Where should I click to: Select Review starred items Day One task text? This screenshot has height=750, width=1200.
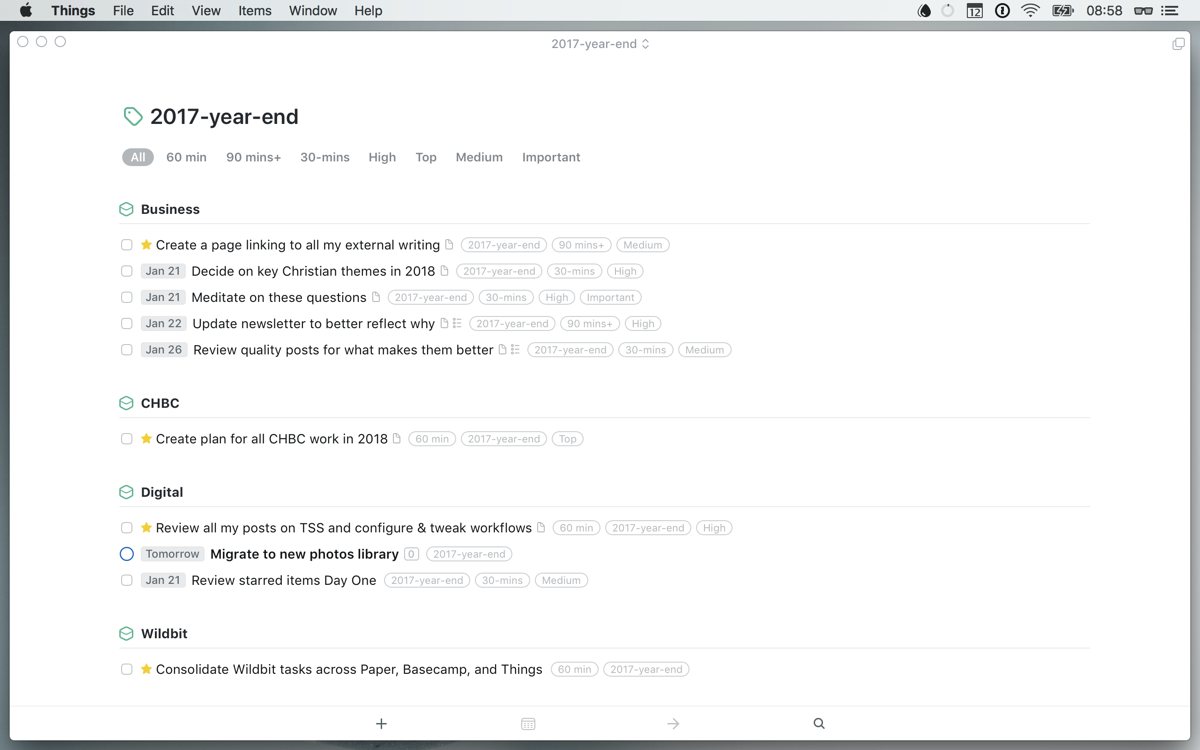click(x=284, y=580)
